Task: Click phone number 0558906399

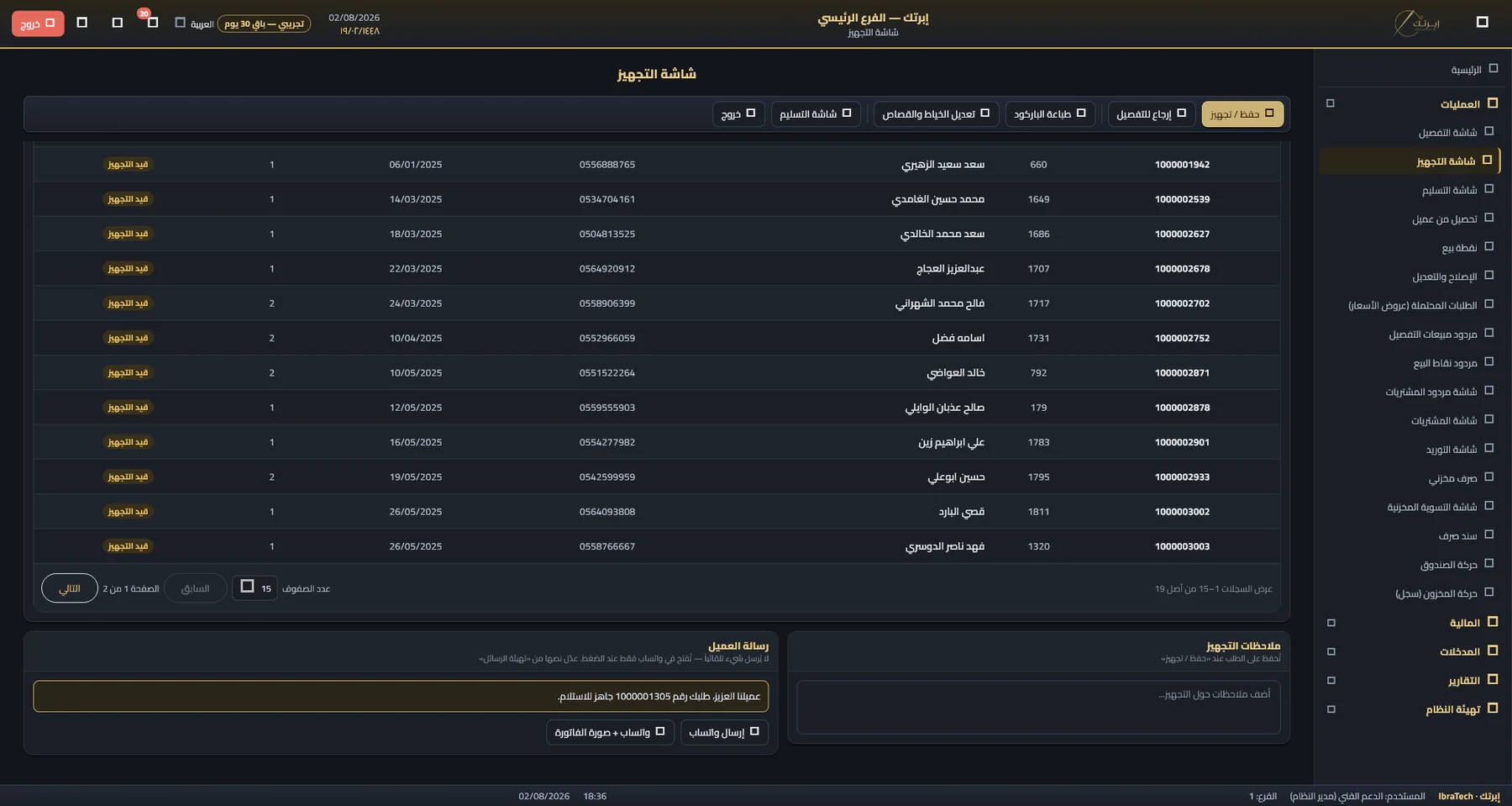Action: [607, 303]
